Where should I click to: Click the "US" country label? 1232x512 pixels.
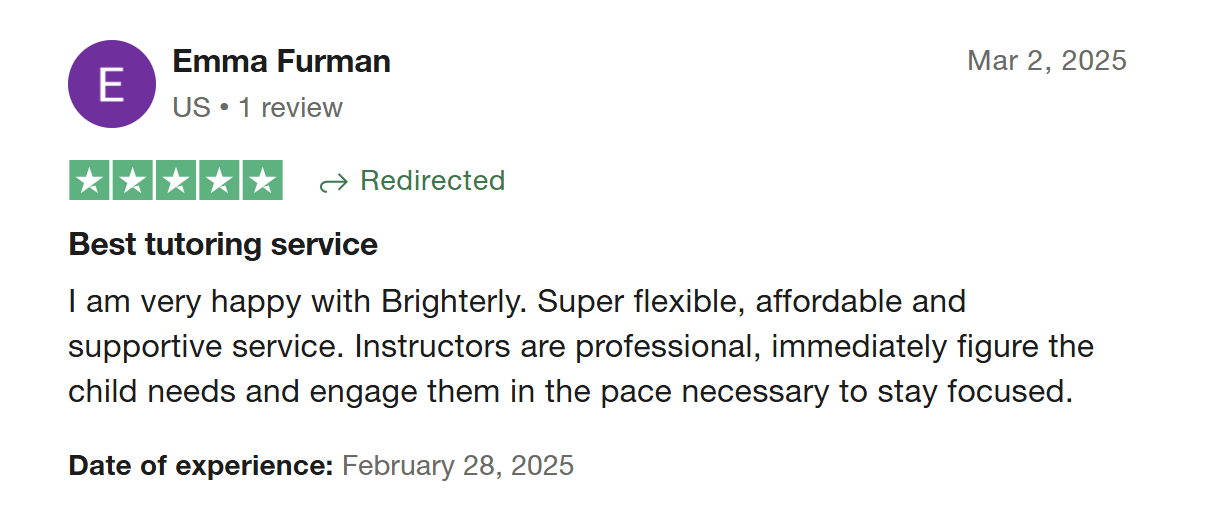pos(191,108)
